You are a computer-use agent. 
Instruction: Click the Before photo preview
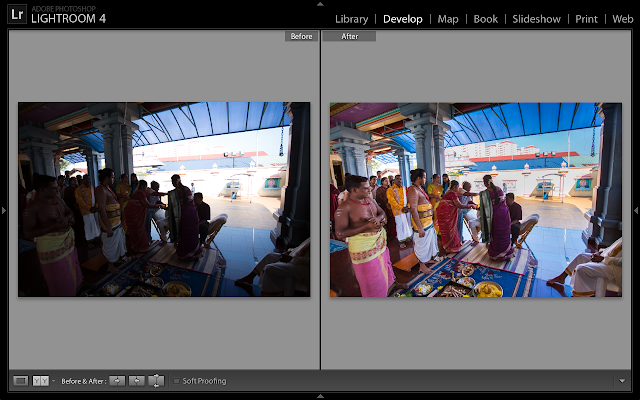point(164,199)
